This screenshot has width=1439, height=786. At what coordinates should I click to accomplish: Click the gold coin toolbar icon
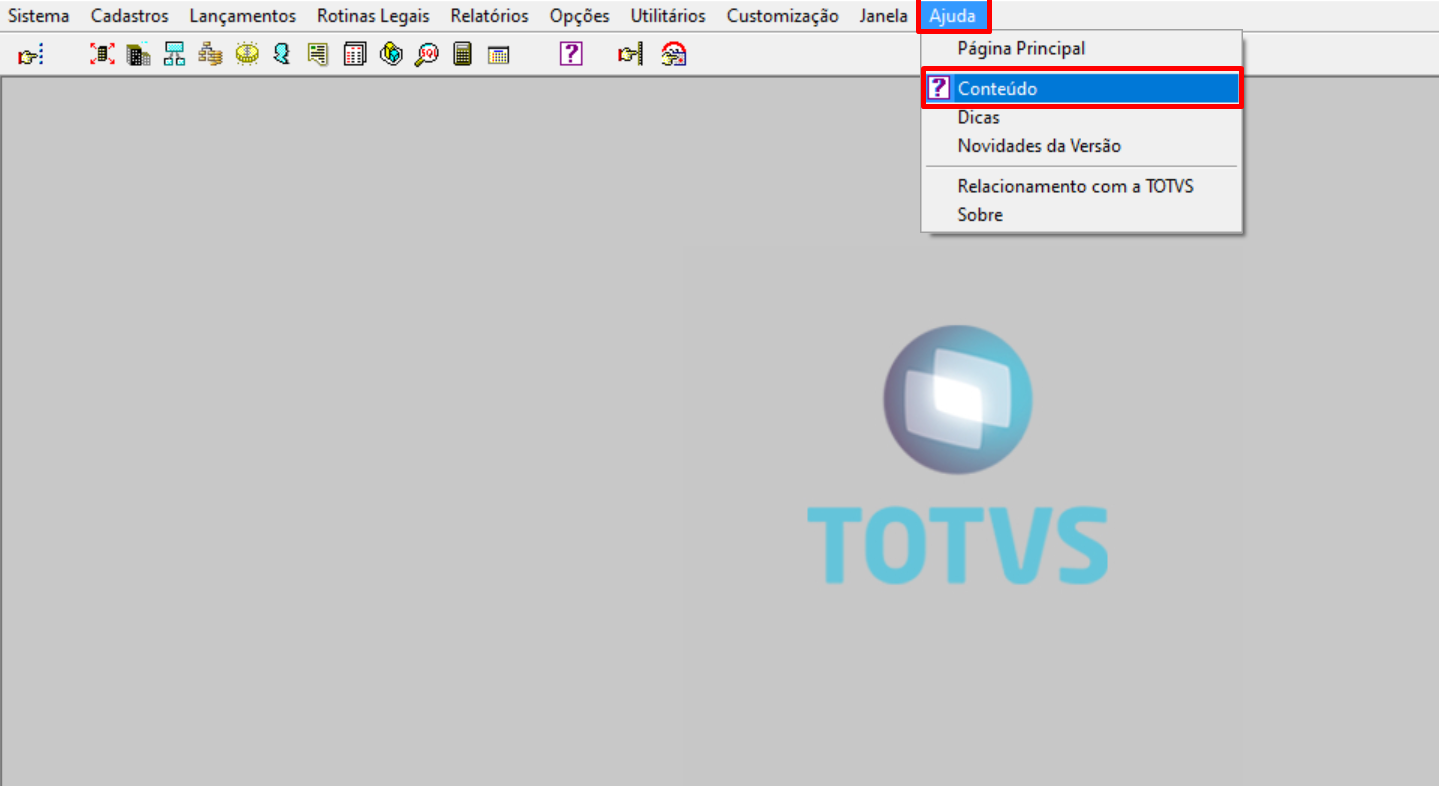coord(246,54)
